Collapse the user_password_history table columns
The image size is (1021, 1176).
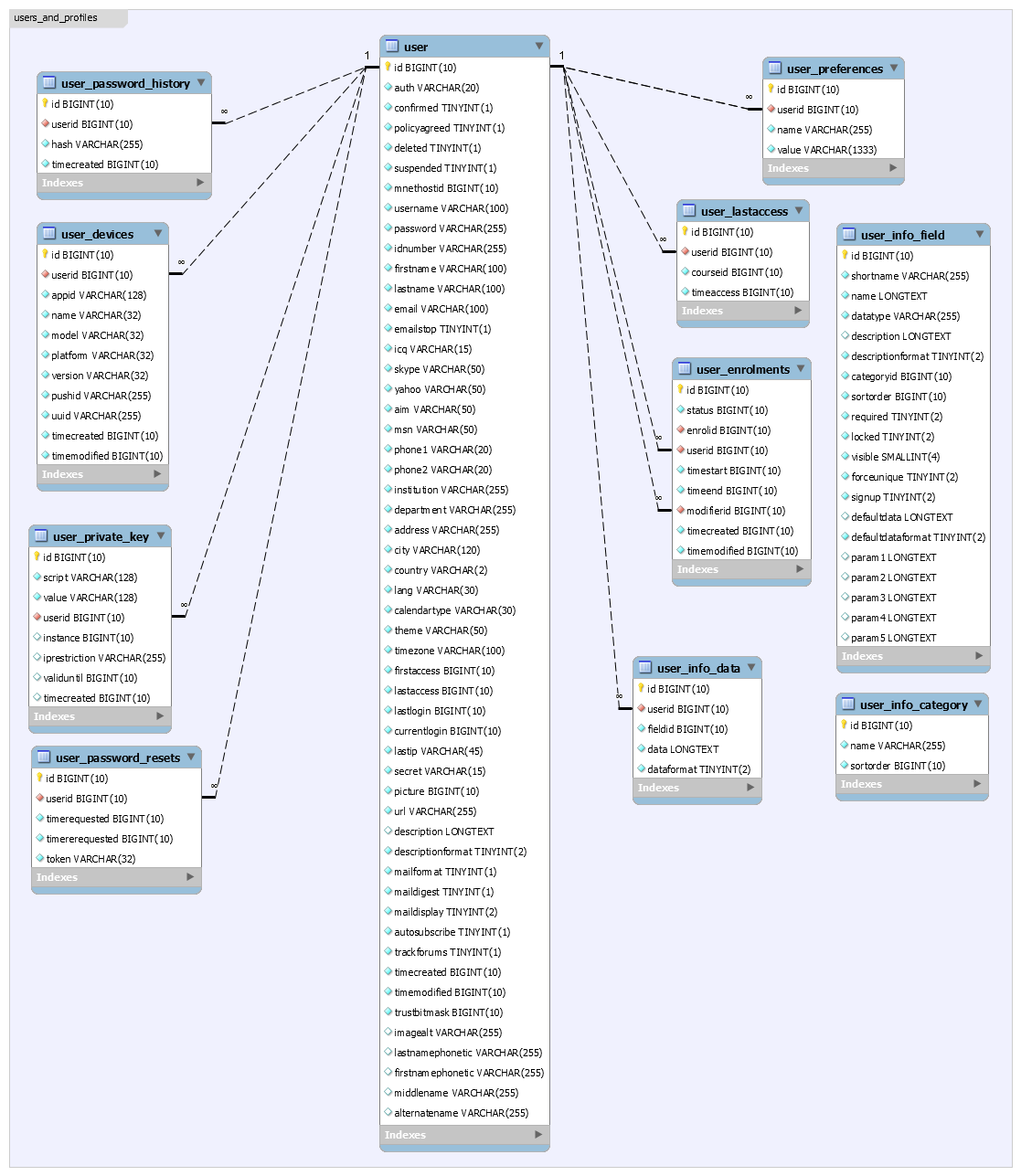point(201,82)
